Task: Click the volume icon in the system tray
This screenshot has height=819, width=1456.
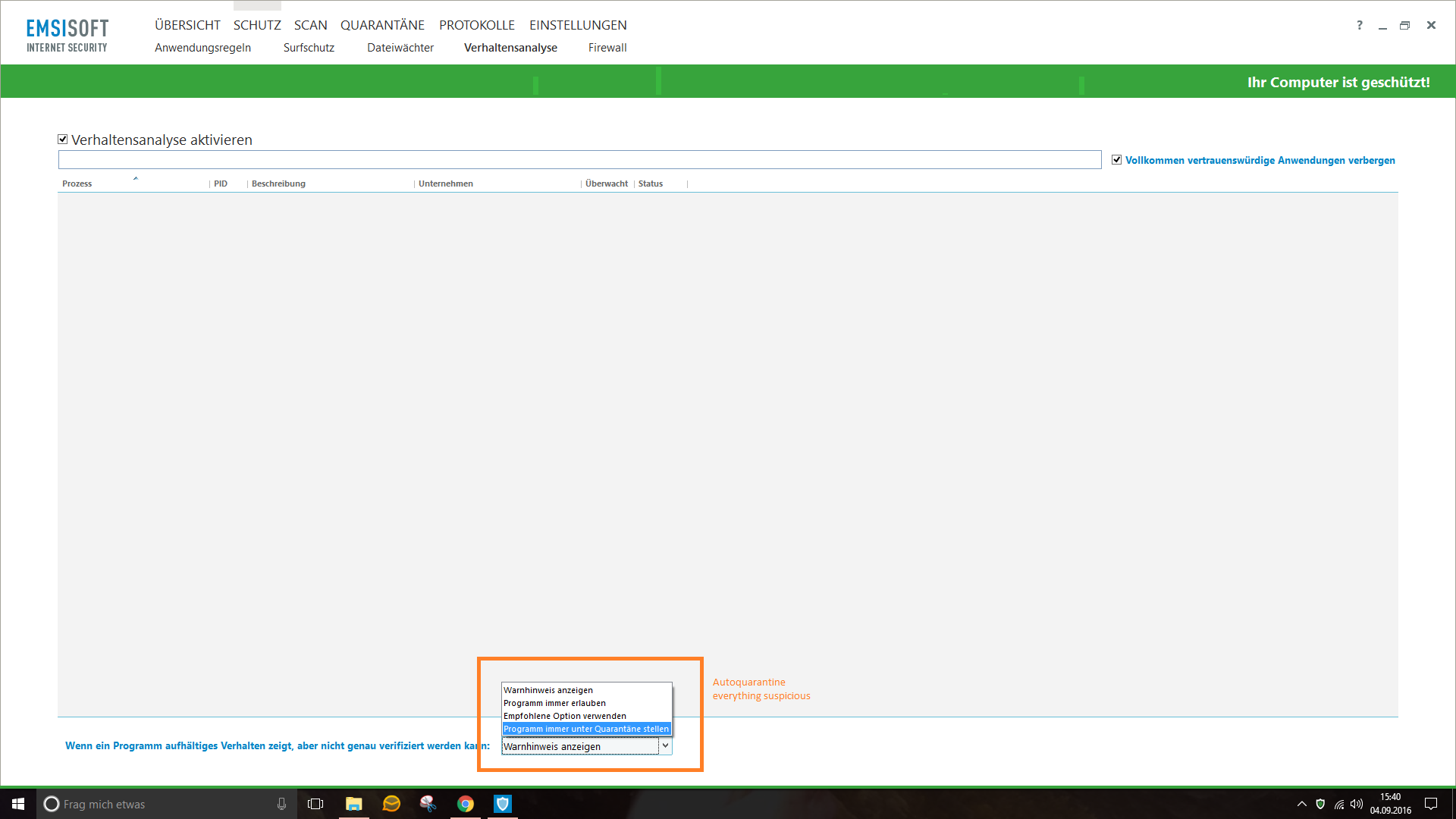Action: coord(1357,804)
